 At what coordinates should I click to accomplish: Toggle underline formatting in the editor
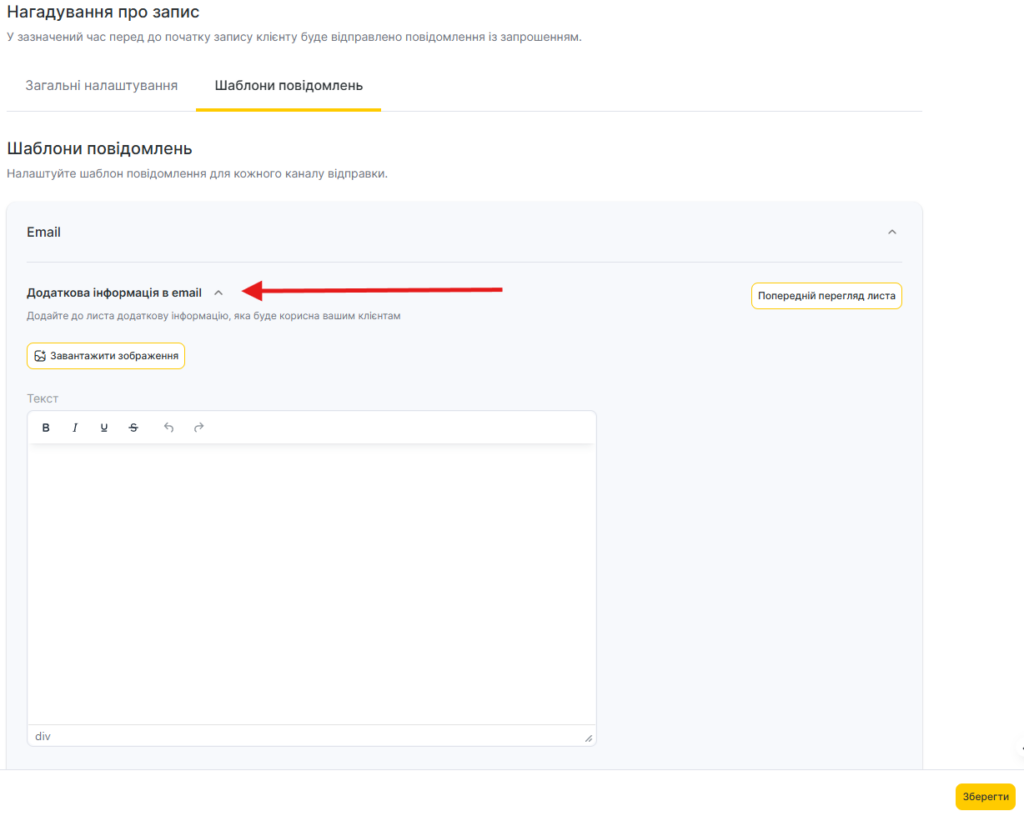104,428
